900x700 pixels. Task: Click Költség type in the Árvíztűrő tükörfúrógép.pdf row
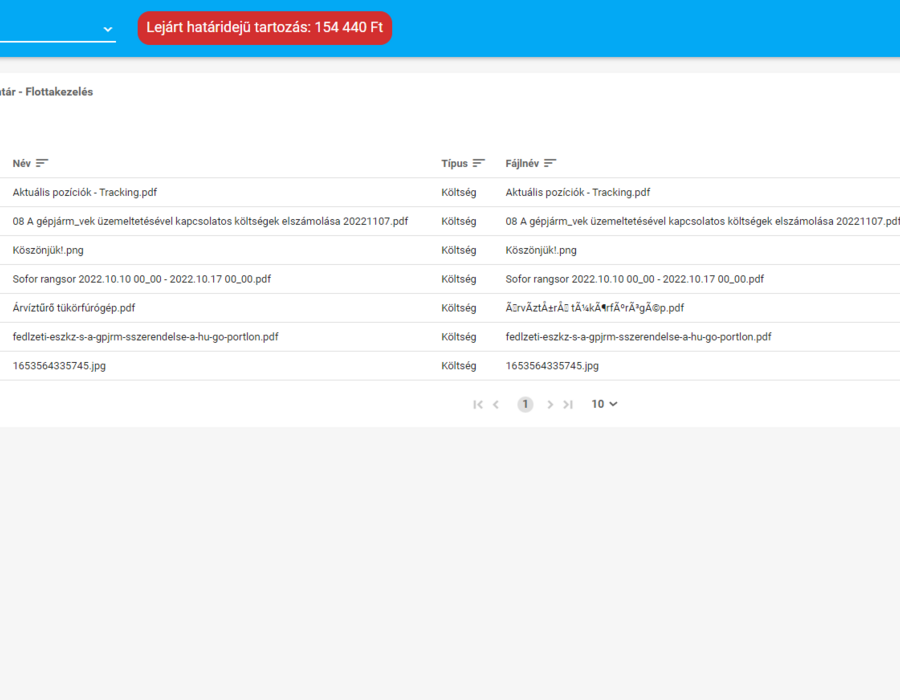coord(459,308)
